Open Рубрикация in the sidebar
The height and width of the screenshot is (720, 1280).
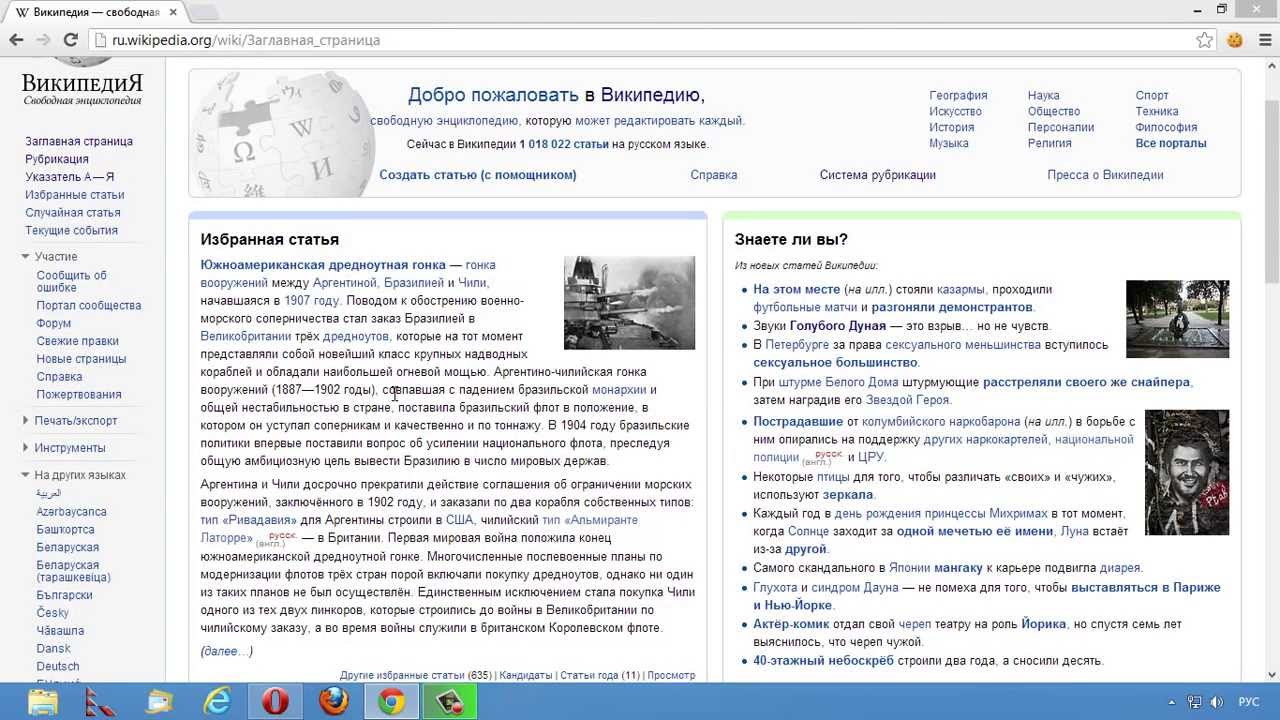(57, 159)
